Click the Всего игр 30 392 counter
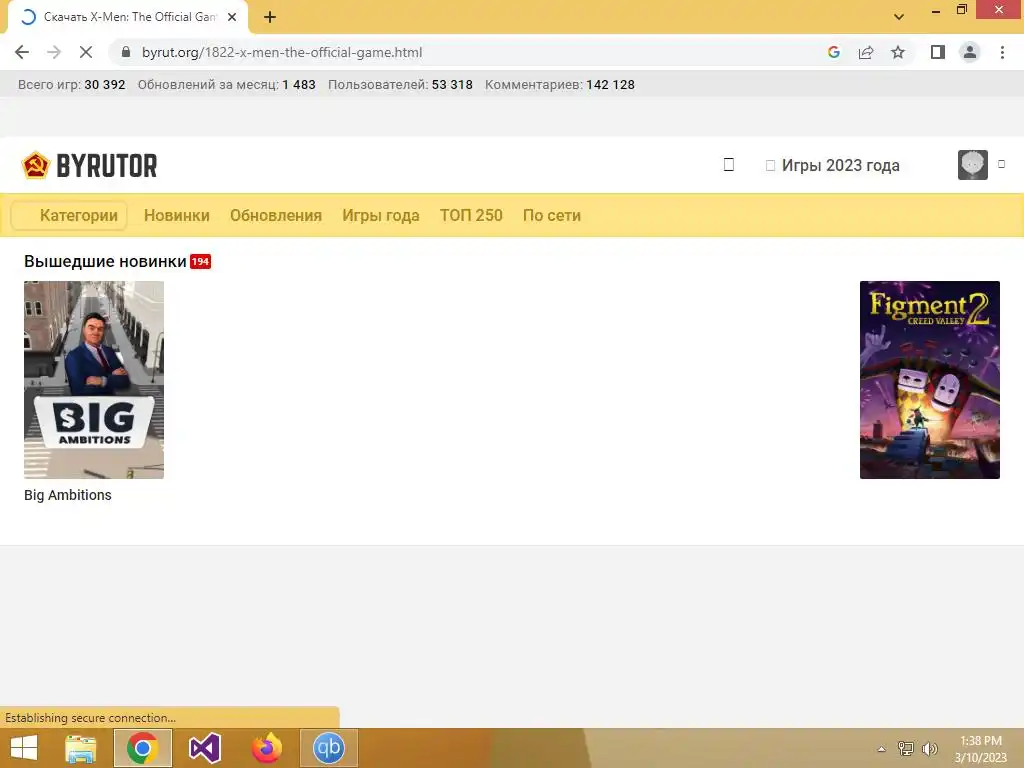This screenshot has width=1024, height=768. 71,85
